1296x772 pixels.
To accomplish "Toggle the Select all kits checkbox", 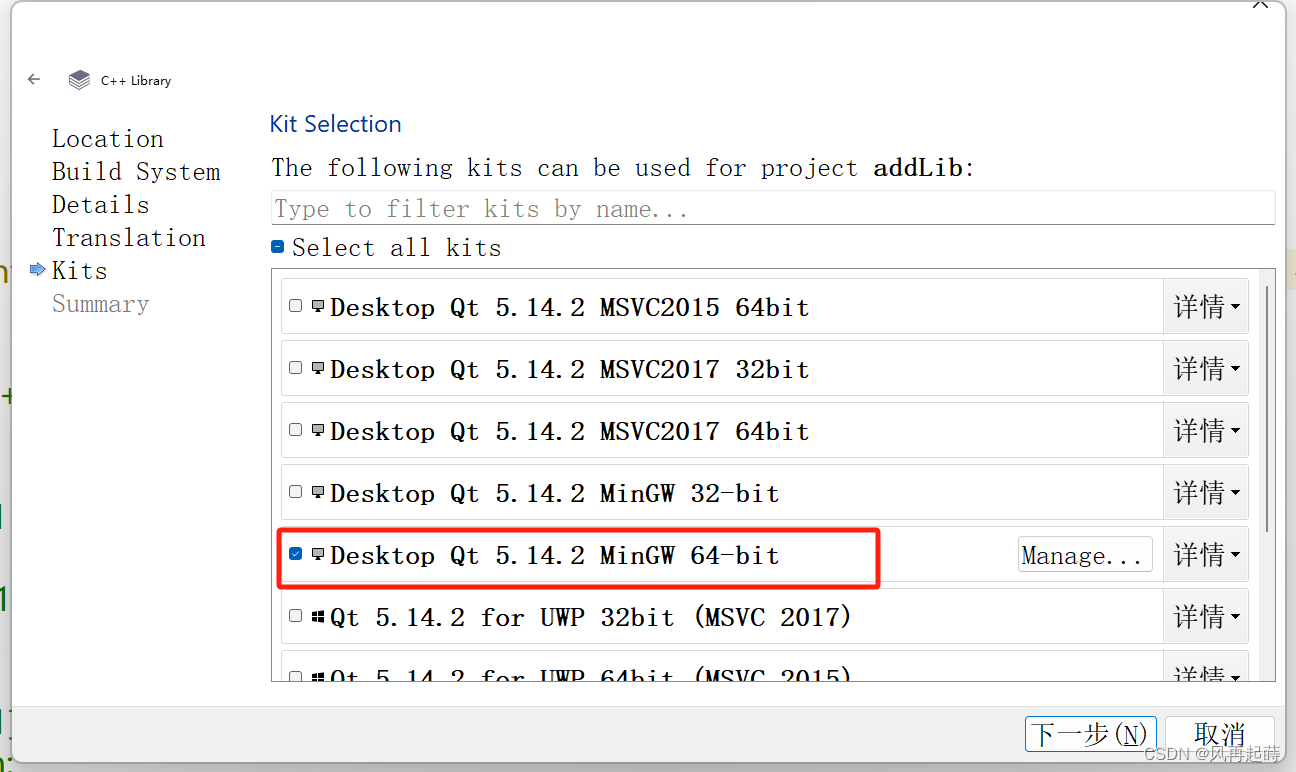I will (x=278, y=247).
